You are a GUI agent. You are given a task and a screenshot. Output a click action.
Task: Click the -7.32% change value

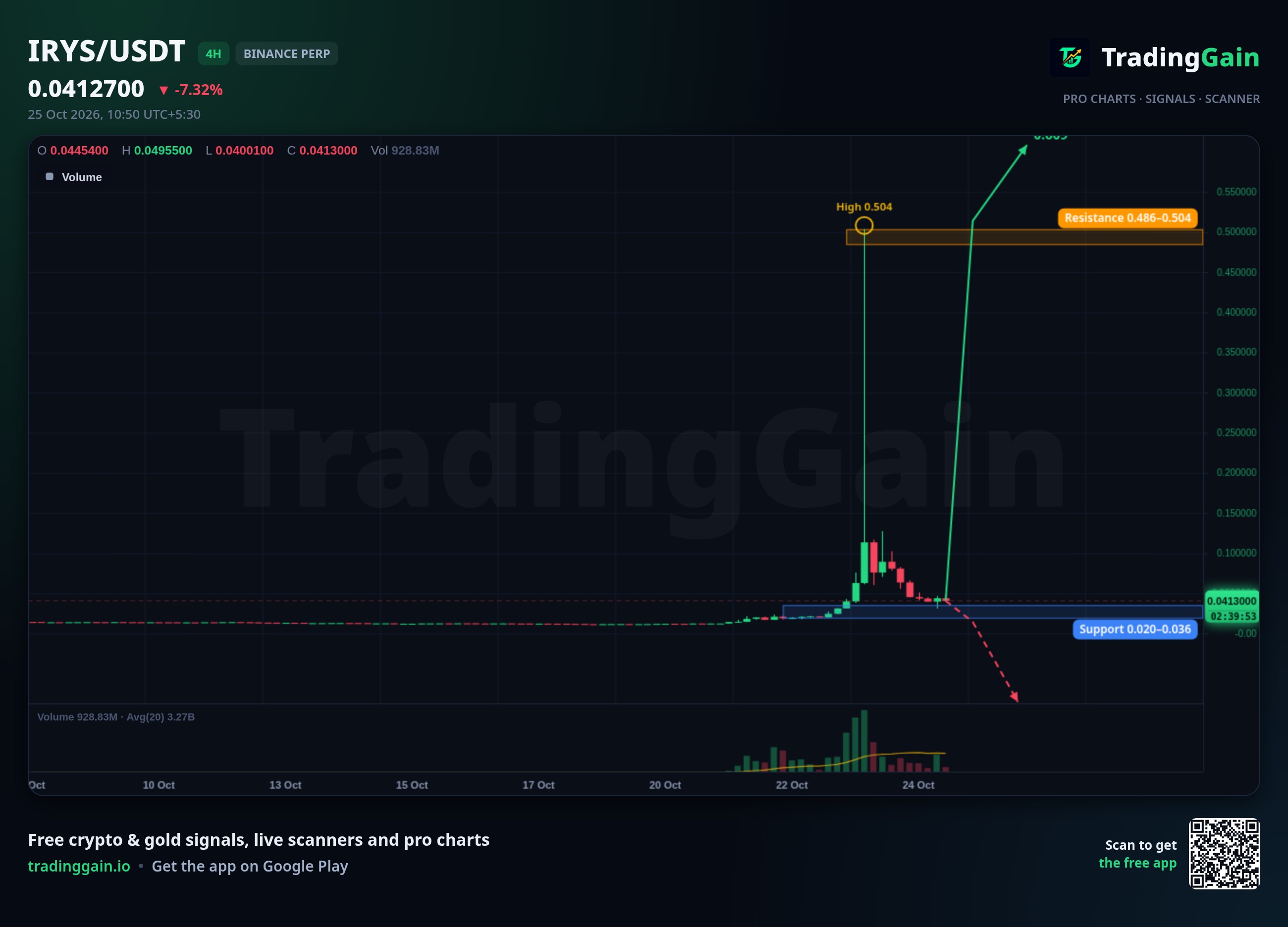tap(198, 90)
